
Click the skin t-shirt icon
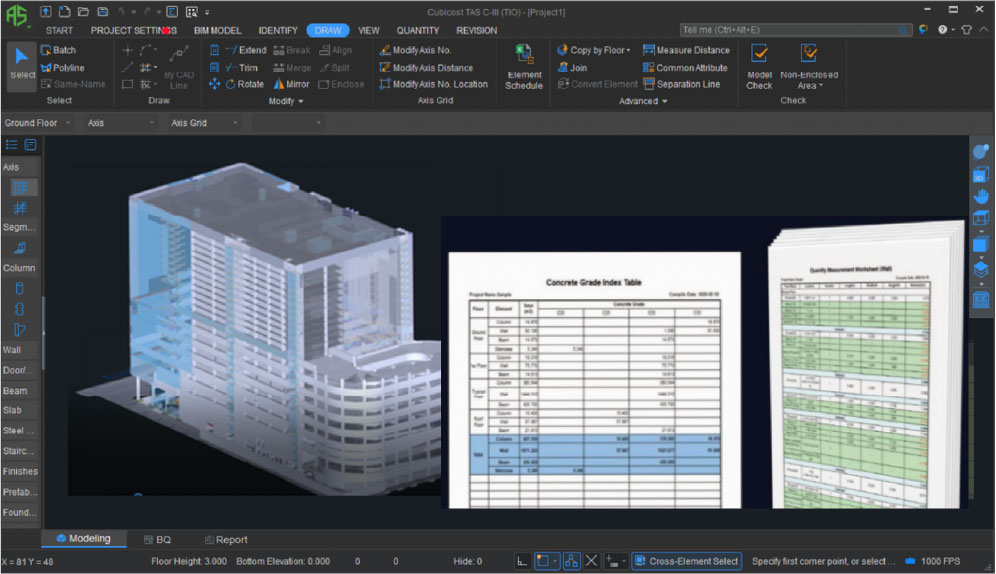(x=967, y=30)
